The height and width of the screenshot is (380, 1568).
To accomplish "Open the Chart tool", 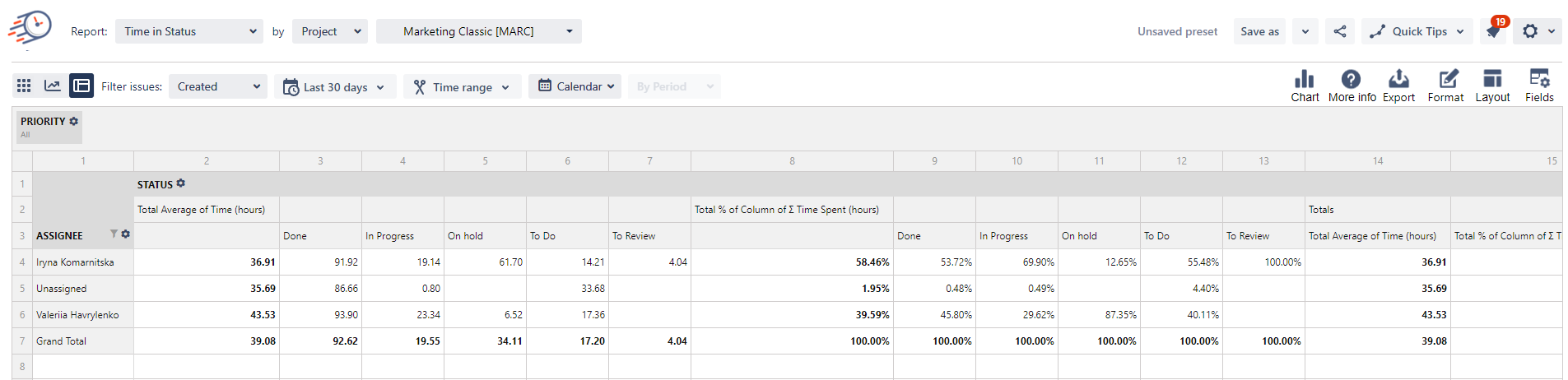I will pyautogui.click(x=1305, y=86).
